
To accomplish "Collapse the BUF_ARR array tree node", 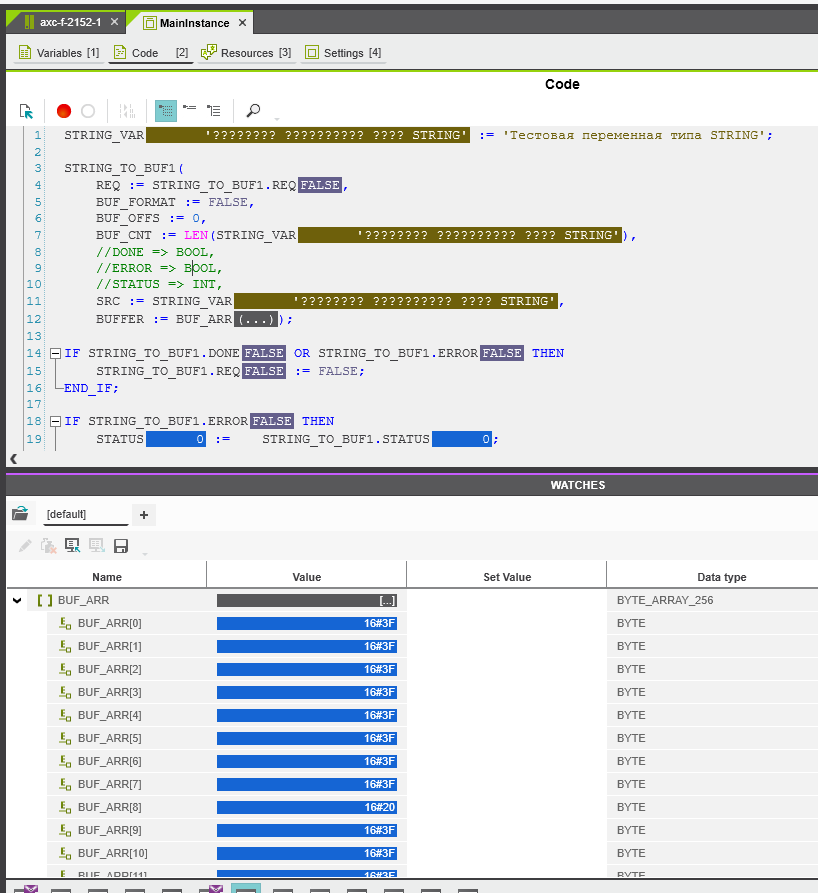I will (x=17, y=601).
